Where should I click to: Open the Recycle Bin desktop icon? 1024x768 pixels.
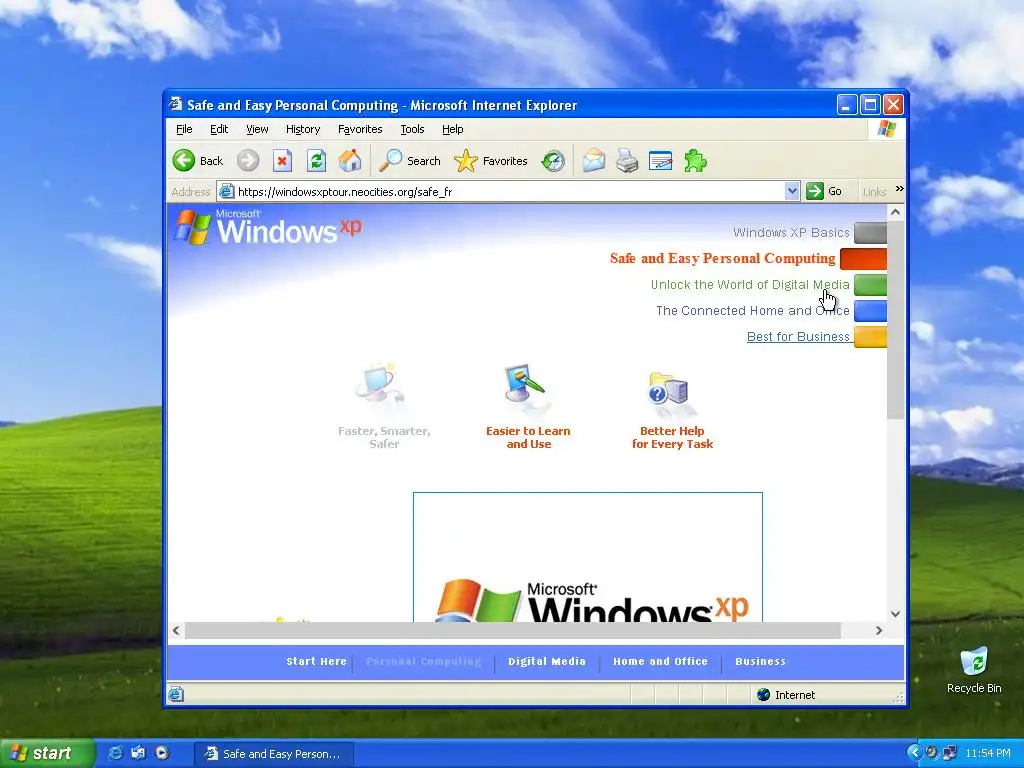click(x=974, y=661)
